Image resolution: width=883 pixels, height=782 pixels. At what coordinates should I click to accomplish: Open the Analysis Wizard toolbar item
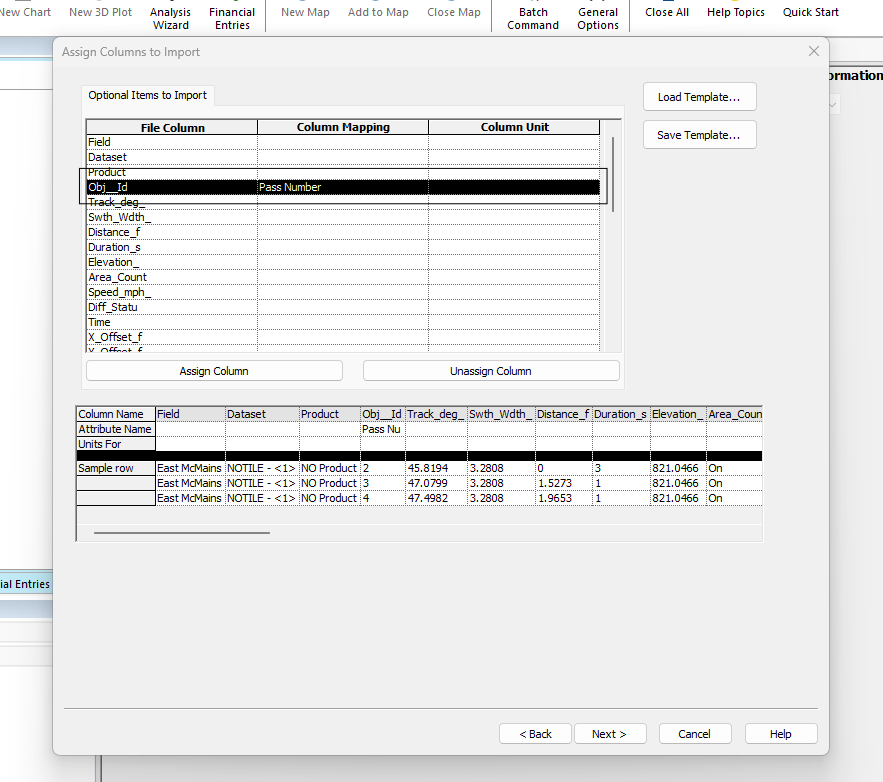click(171, 19)
